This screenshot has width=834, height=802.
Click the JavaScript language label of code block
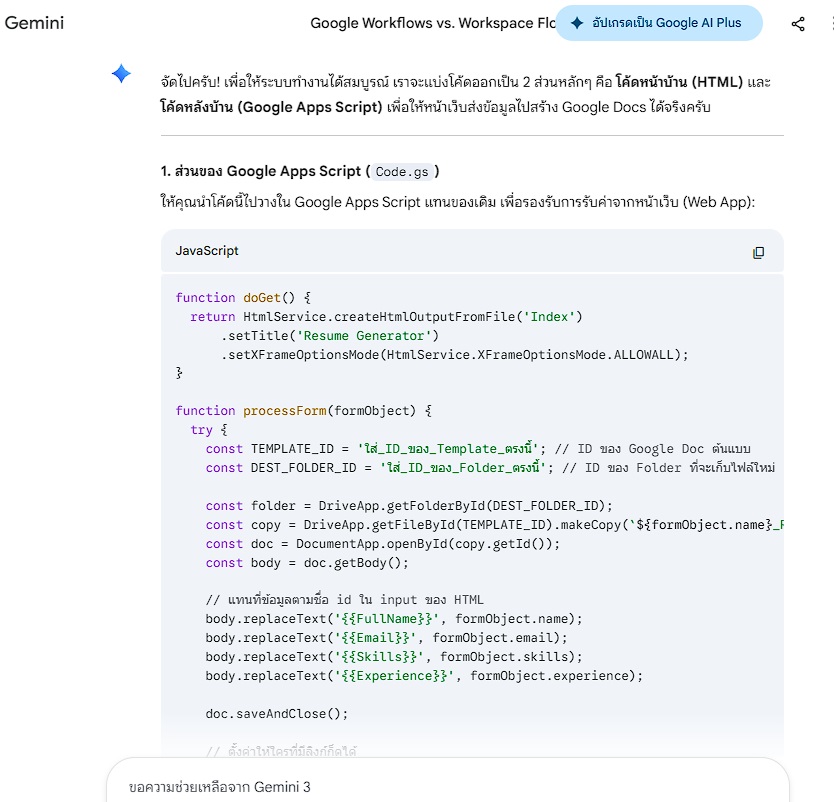207,251
